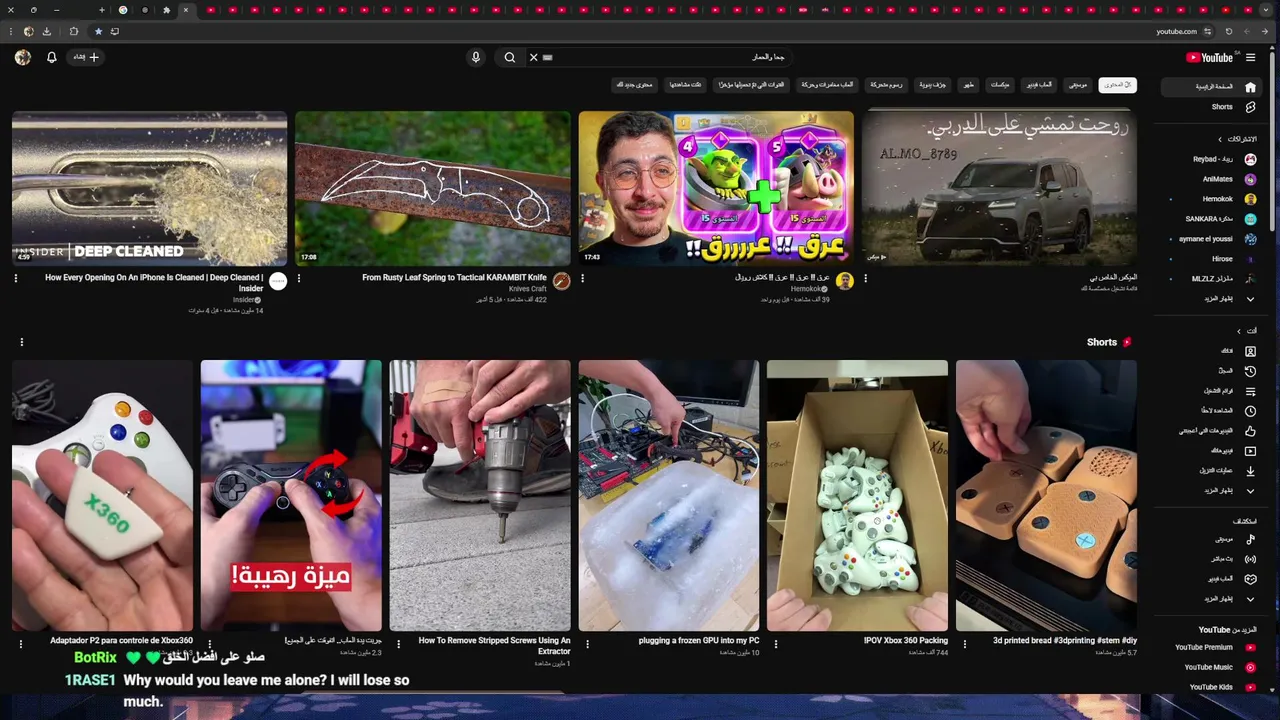Viewport: 1280px width, 720px height.
Task: Open the account avatar menu
Action: point(23,57)
